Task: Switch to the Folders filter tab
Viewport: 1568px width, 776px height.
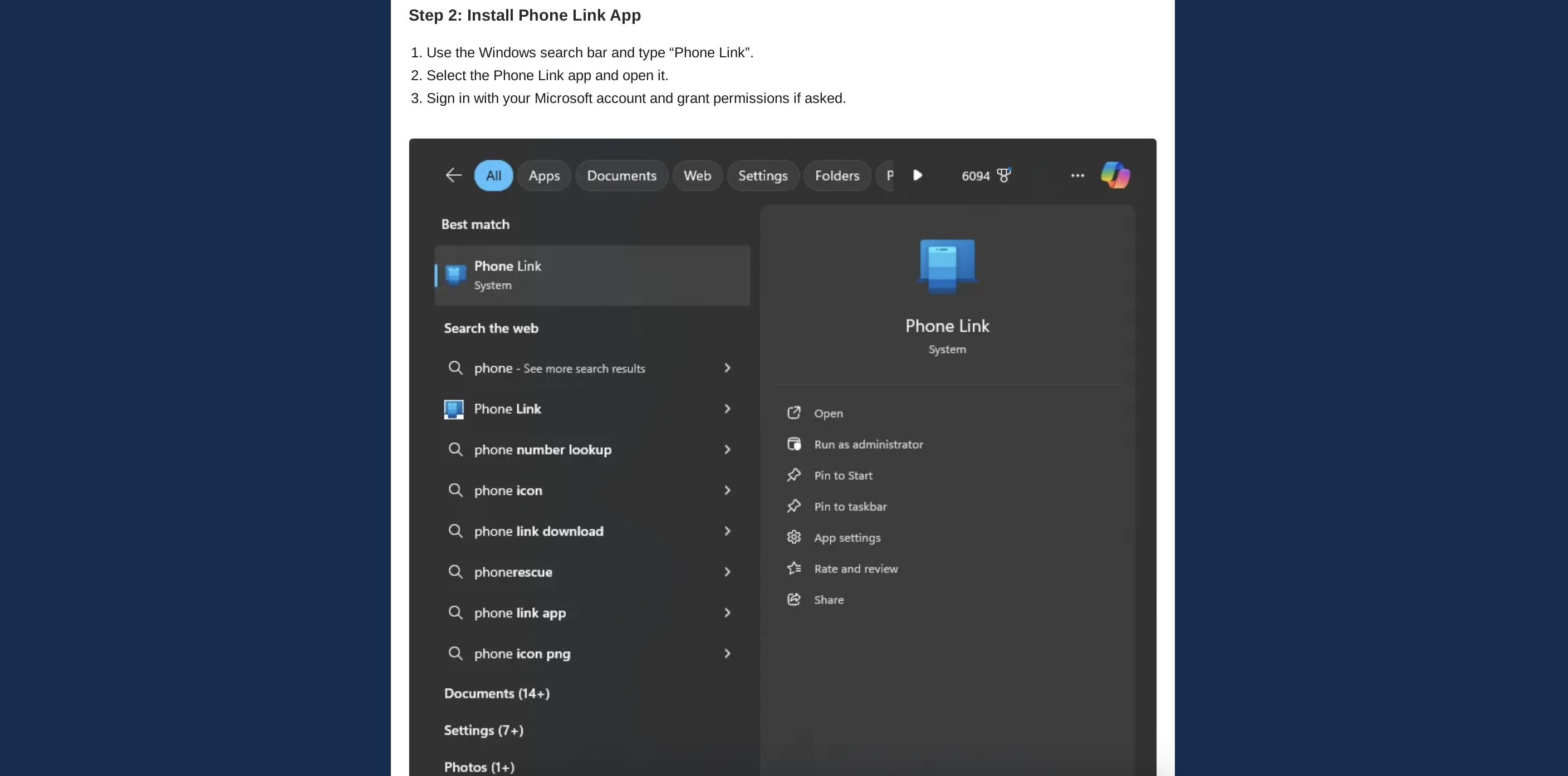Action: tap(837, 175)
